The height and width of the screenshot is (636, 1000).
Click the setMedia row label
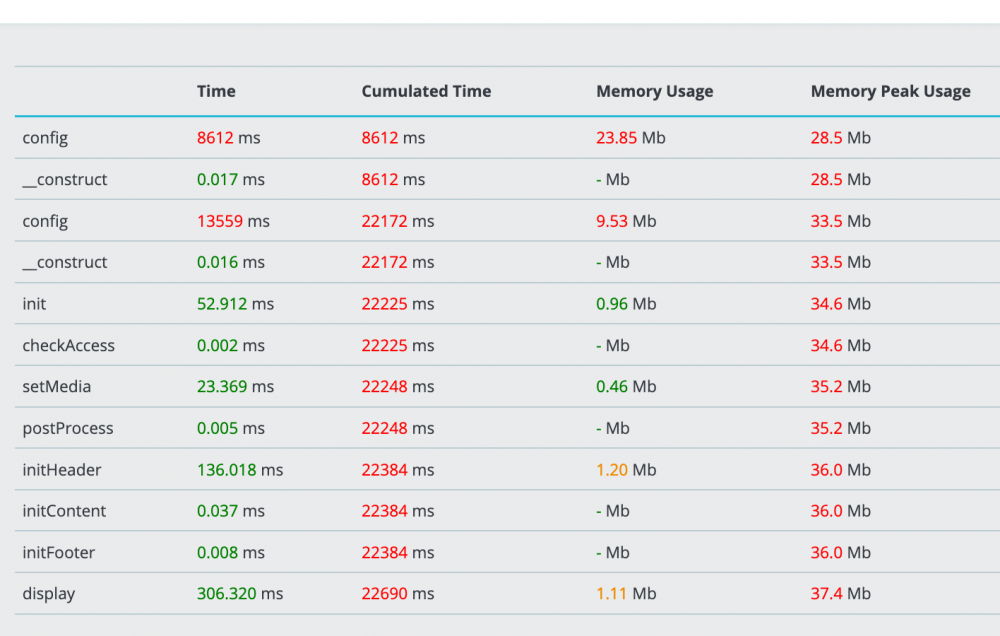(x=57, y=387)
